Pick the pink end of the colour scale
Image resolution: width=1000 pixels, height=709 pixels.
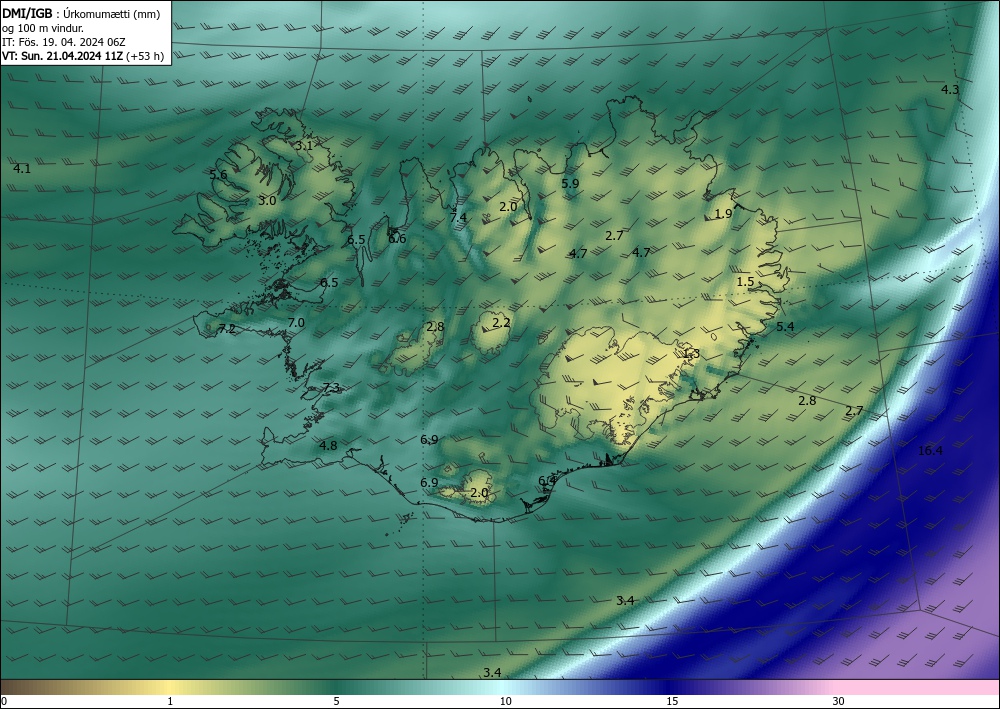pos(918,687)
